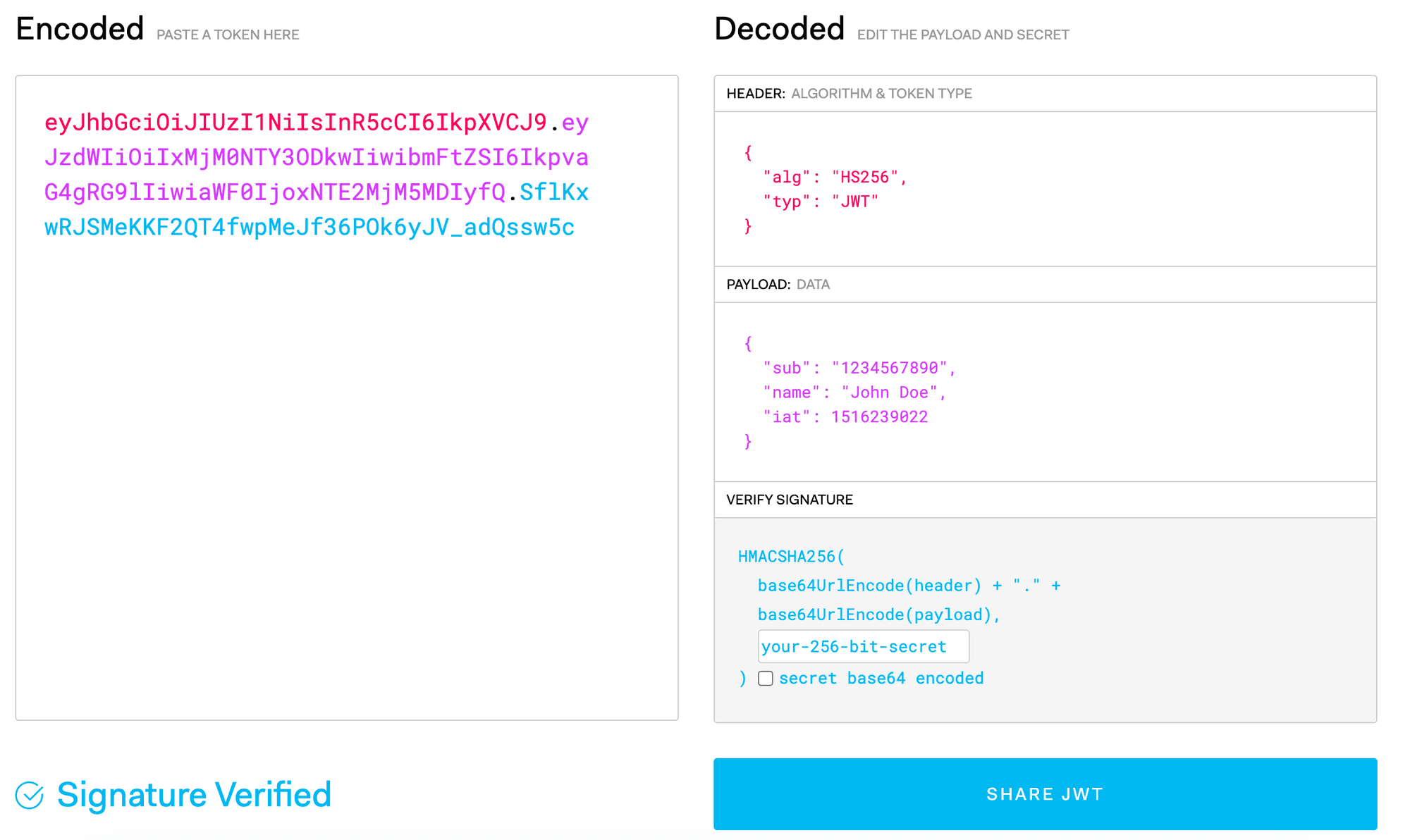Screen dimensions: 1410x840
Task: Toggle the secret base64 encoded checkbox
Action: tap(762, 678)
